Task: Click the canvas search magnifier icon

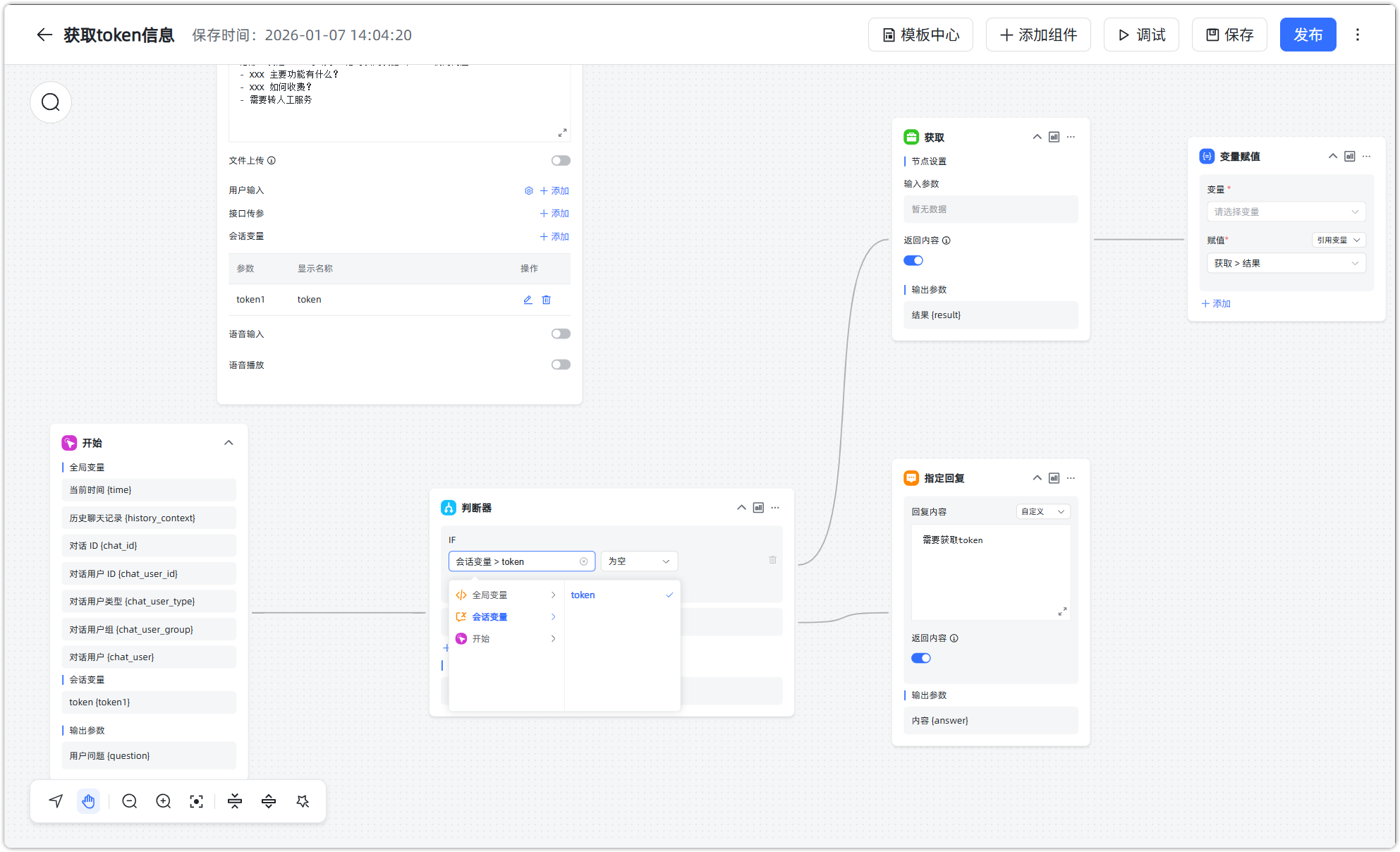Action: [51, 102]
